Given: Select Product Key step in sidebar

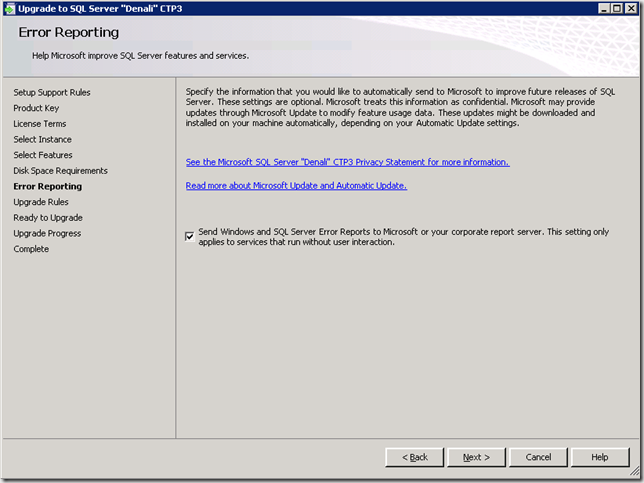Looking at the screenshot, I should click(36, 108).
